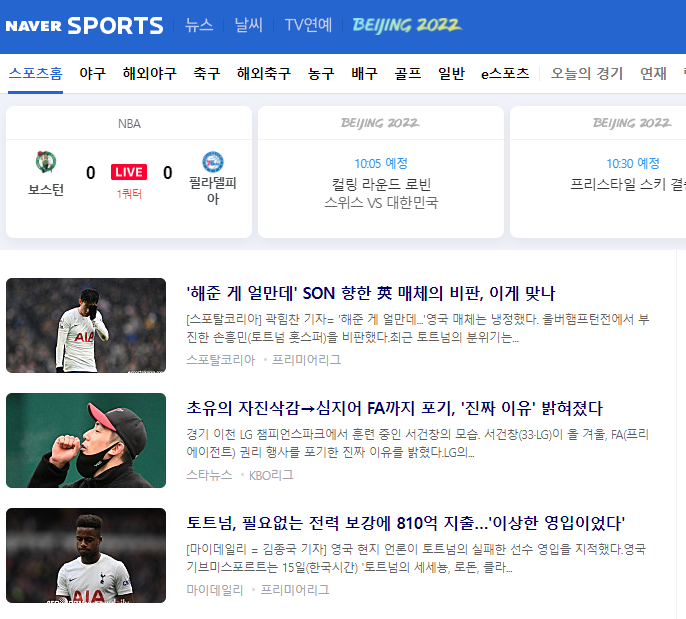Open headline 토트넘 810억 지출 article
Viewport: 686px width, 619px height.
click(x=406, y=523)
